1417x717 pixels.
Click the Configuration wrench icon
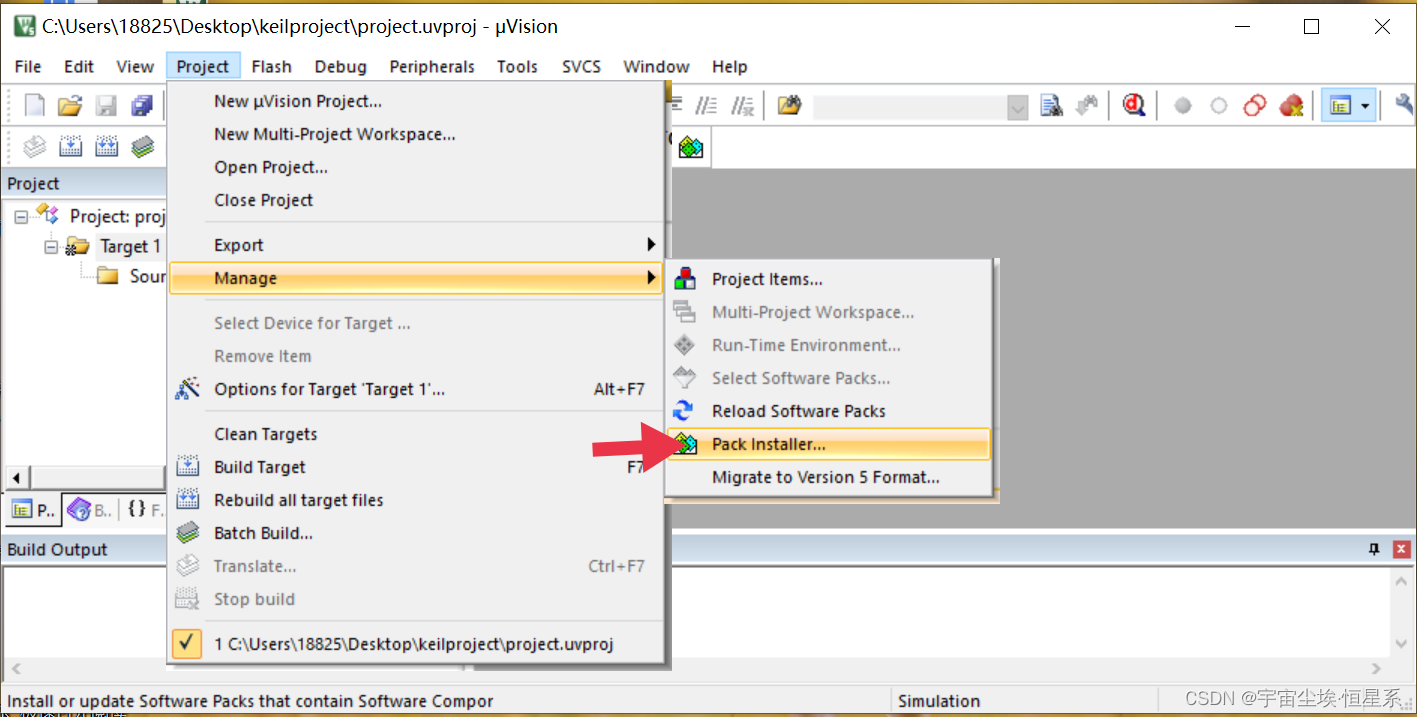1405,105
